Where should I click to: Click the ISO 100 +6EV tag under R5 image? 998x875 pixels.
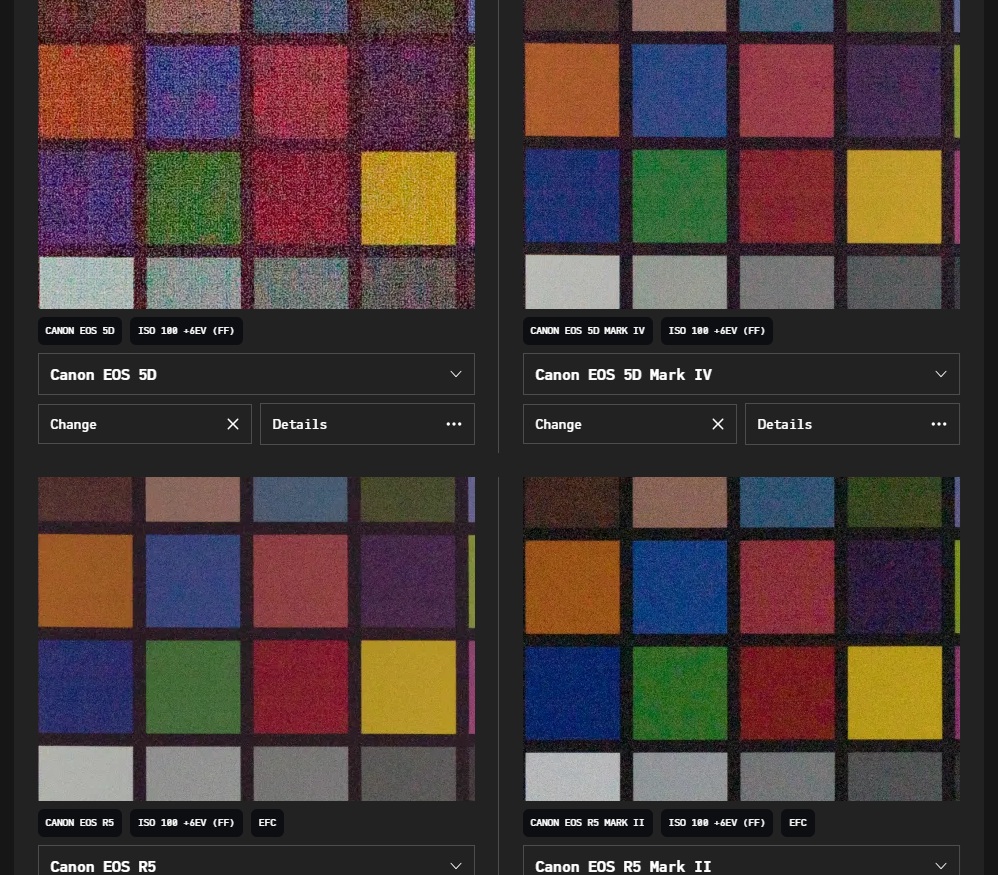click(186, 823)
